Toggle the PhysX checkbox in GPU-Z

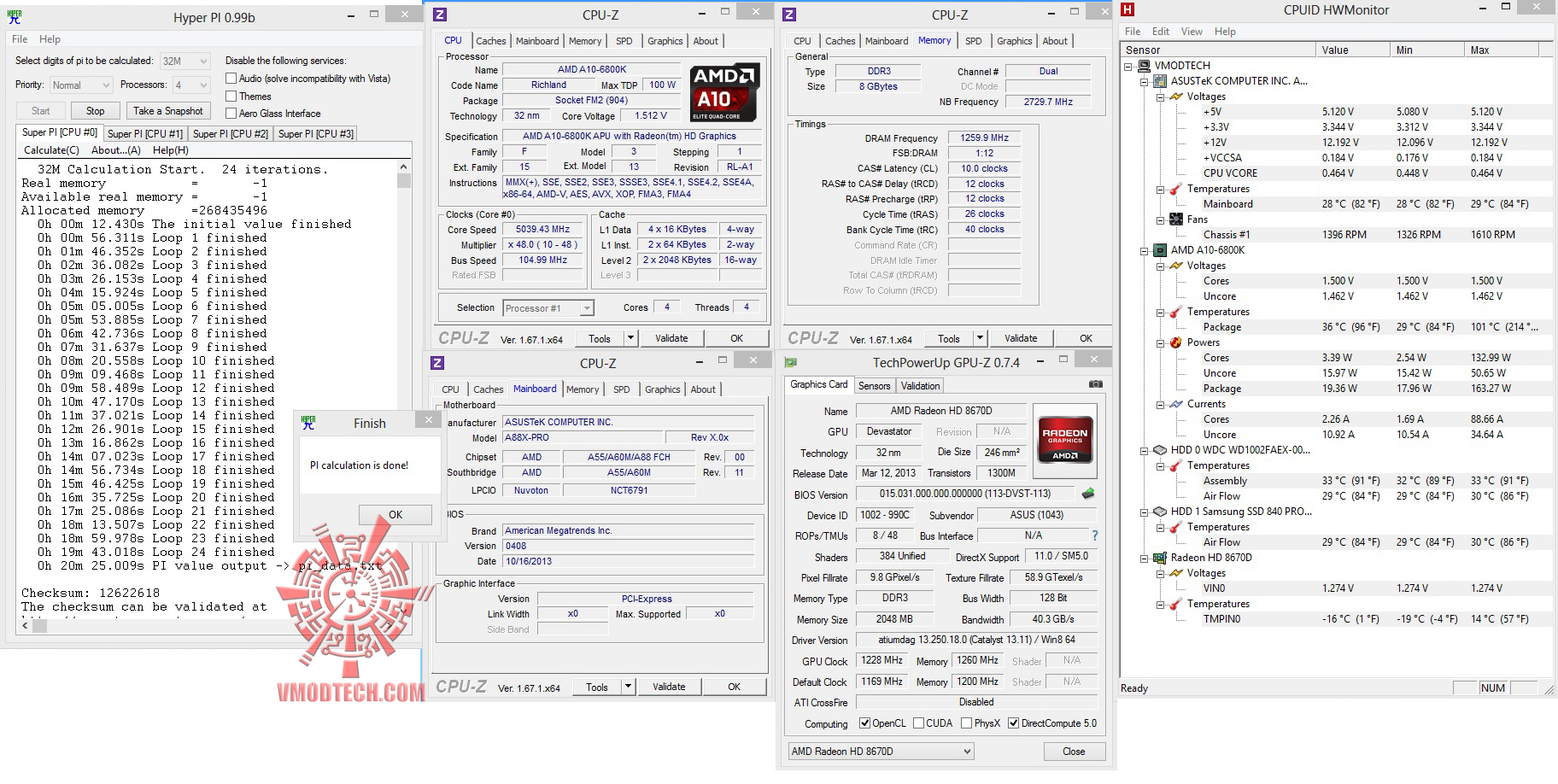point(966,723)
